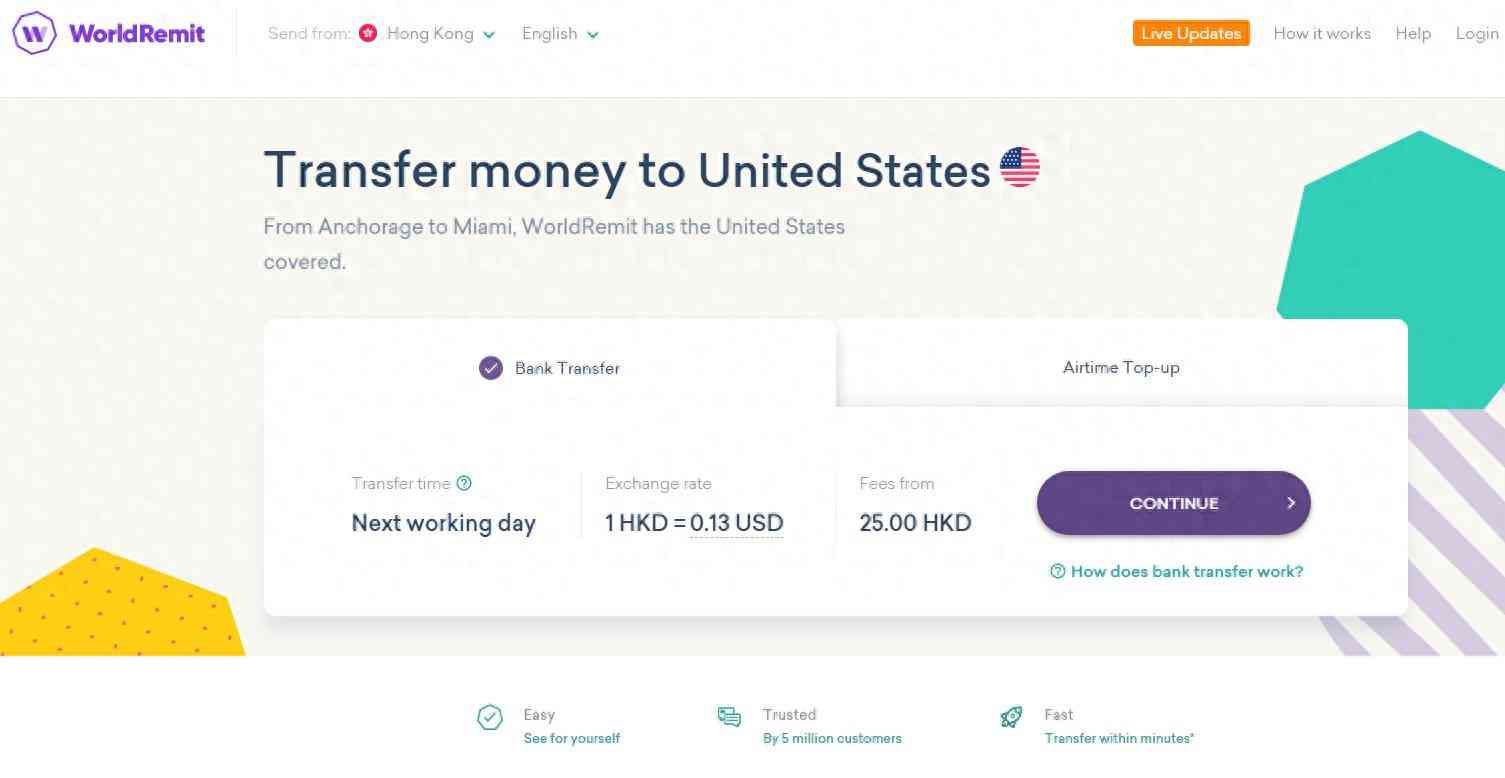Open How it works page

pyautogui.click(x=1321, y=33)
